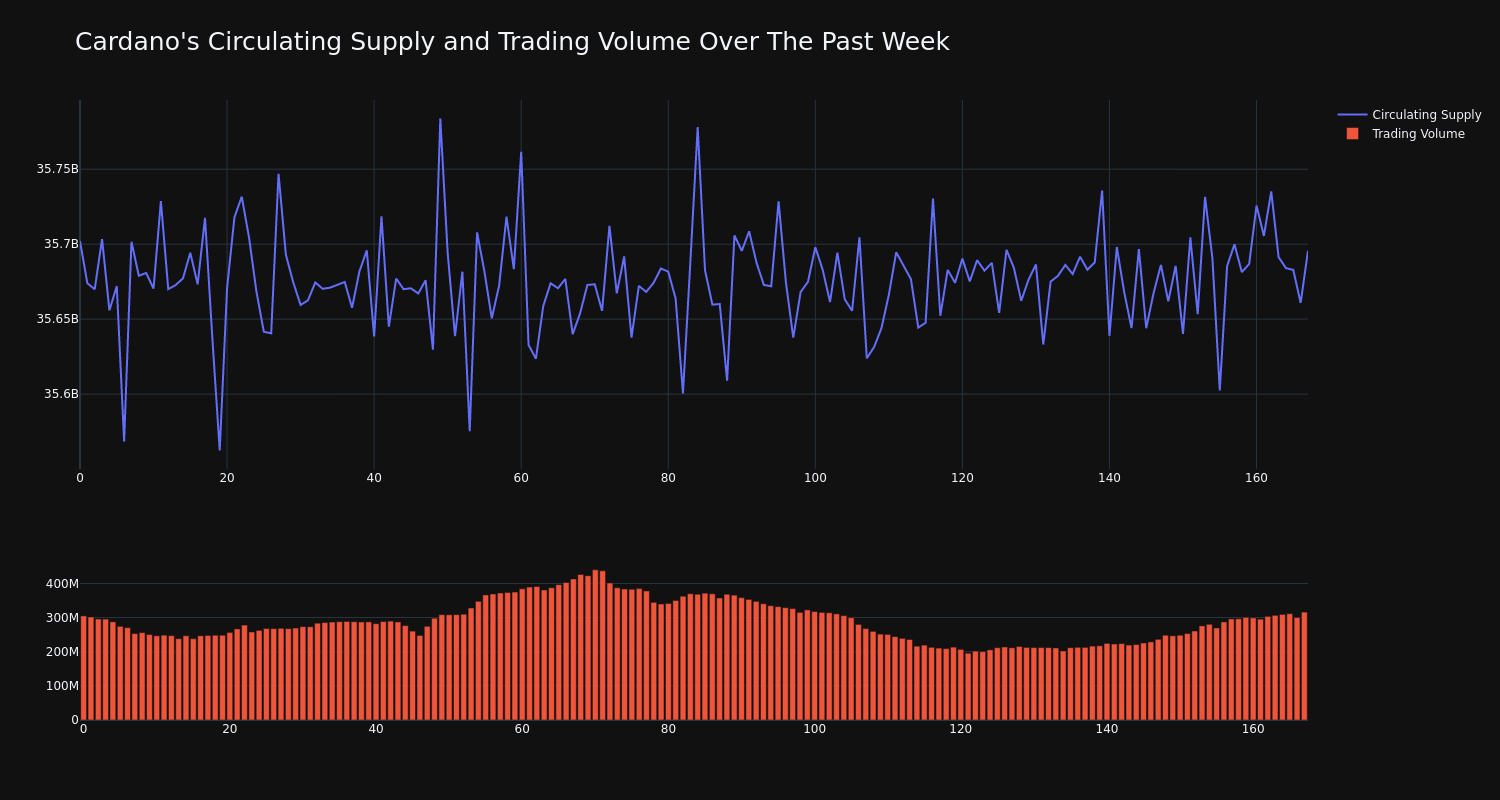
Task: Click the tallest volume bar near hour 70
Action: pyautogui.click(x=595, y=645)
